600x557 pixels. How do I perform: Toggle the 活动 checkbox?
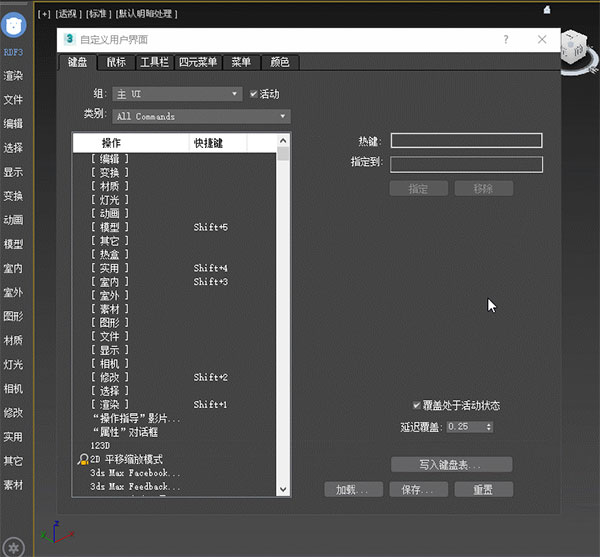[x=254, y=94]
